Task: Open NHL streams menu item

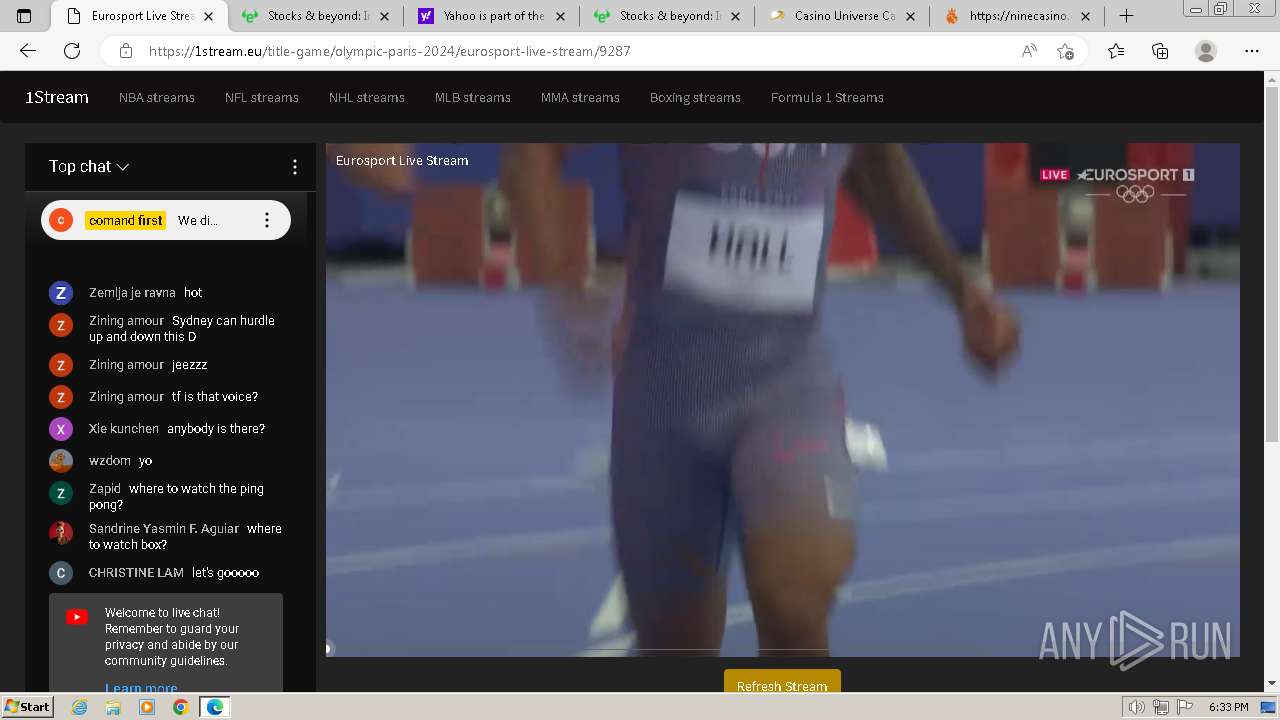Action: click(x=367, y=97)
